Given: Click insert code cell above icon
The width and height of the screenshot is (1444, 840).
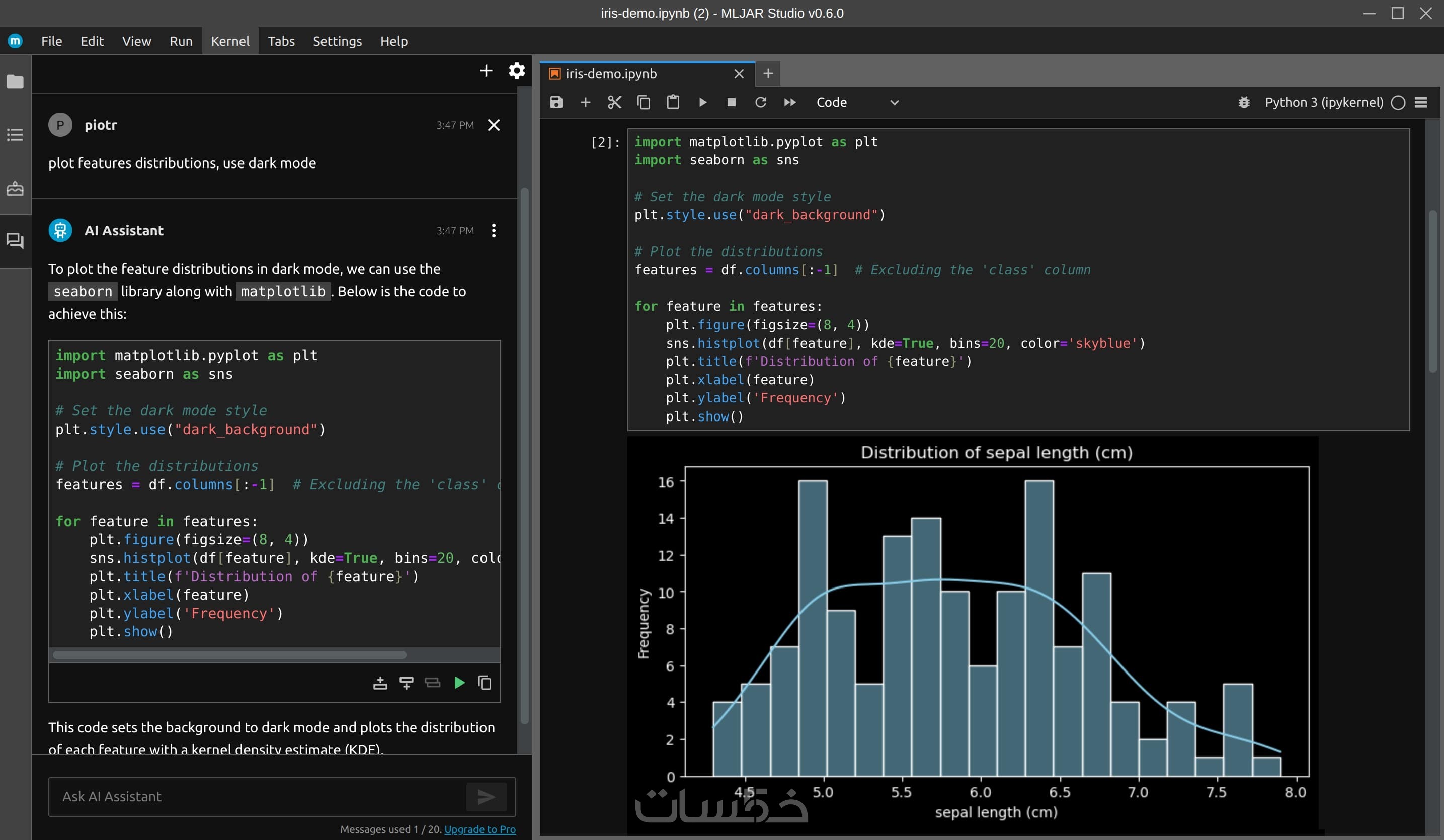Looking at the screenshot, I should 380,683.
